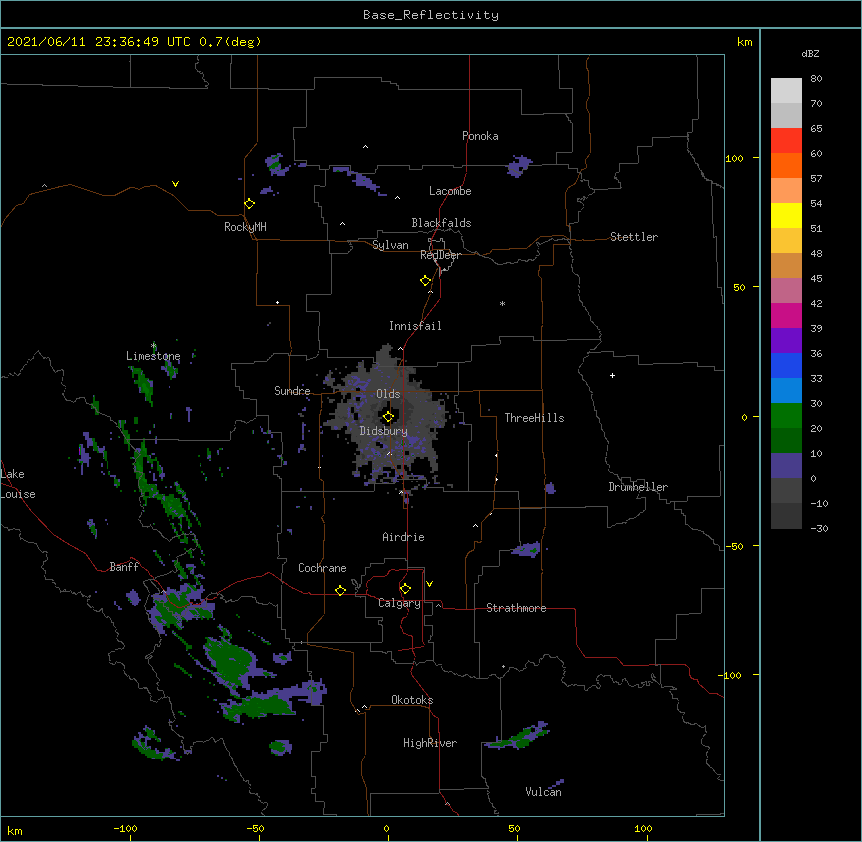Click the dBZ legend heading
The image size is (862, 842).
(810, 53)
